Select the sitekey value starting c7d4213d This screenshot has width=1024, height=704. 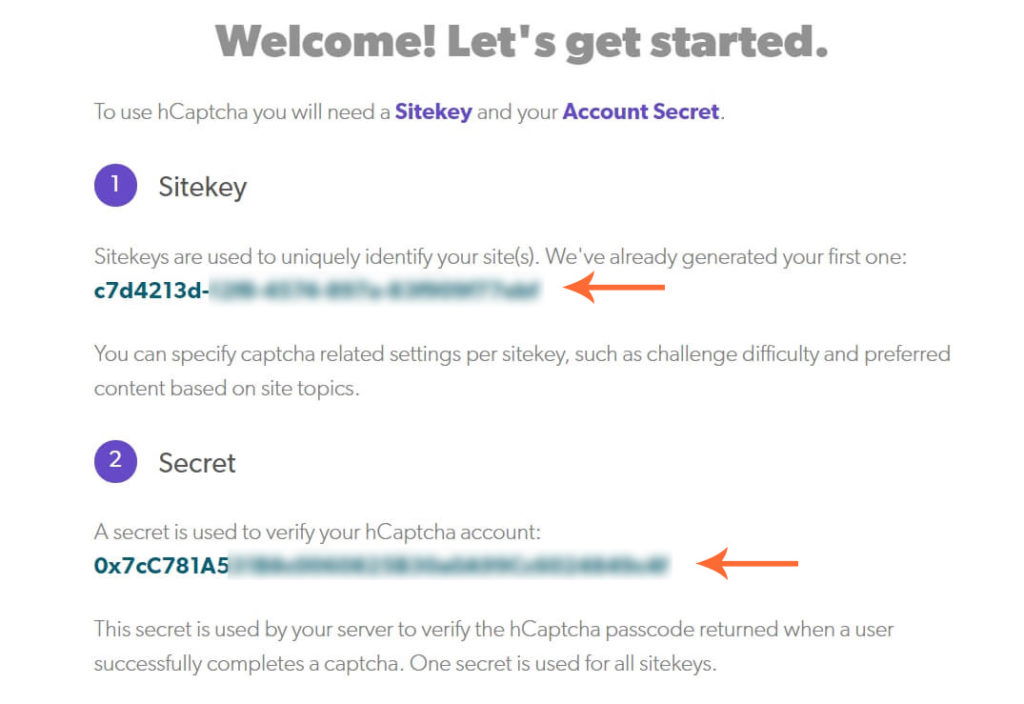coord(317,290)
